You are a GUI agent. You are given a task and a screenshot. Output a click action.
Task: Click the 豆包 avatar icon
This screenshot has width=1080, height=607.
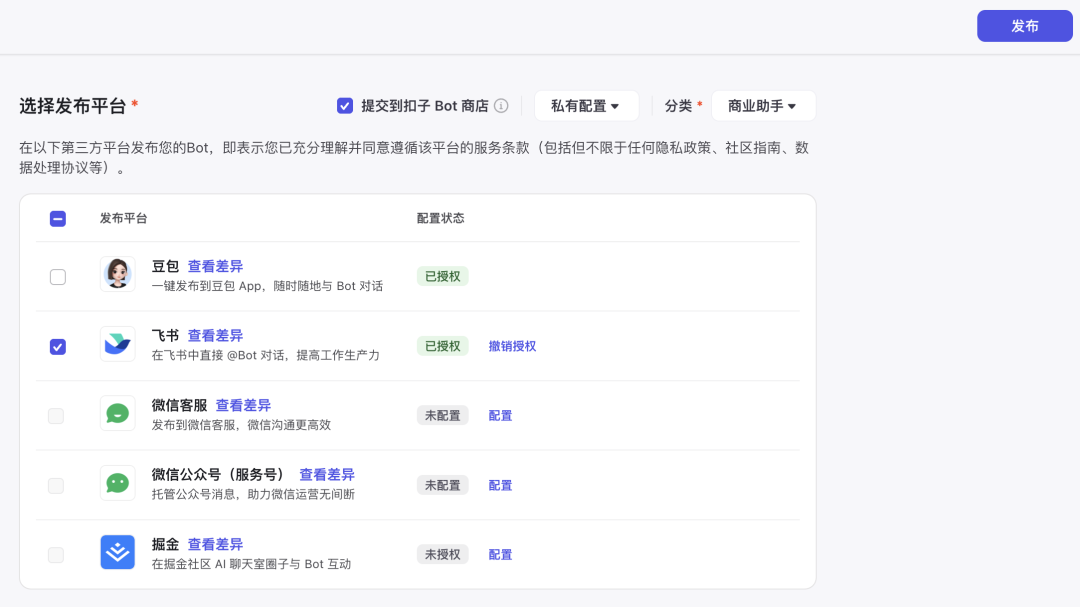[118, 274]
